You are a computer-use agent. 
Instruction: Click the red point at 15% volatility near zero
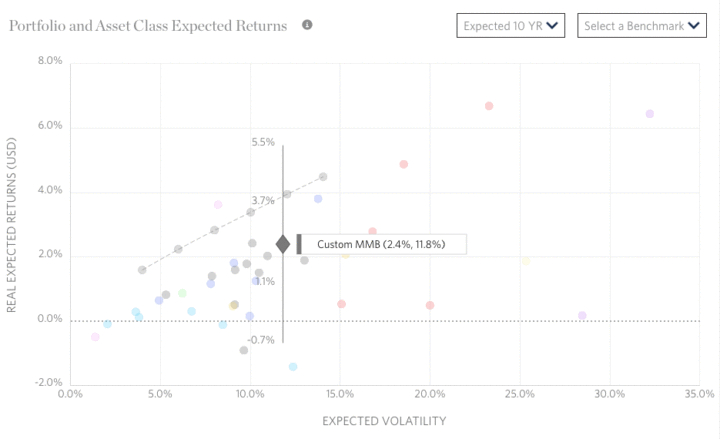pyautogui.click(x=341, y=304)
